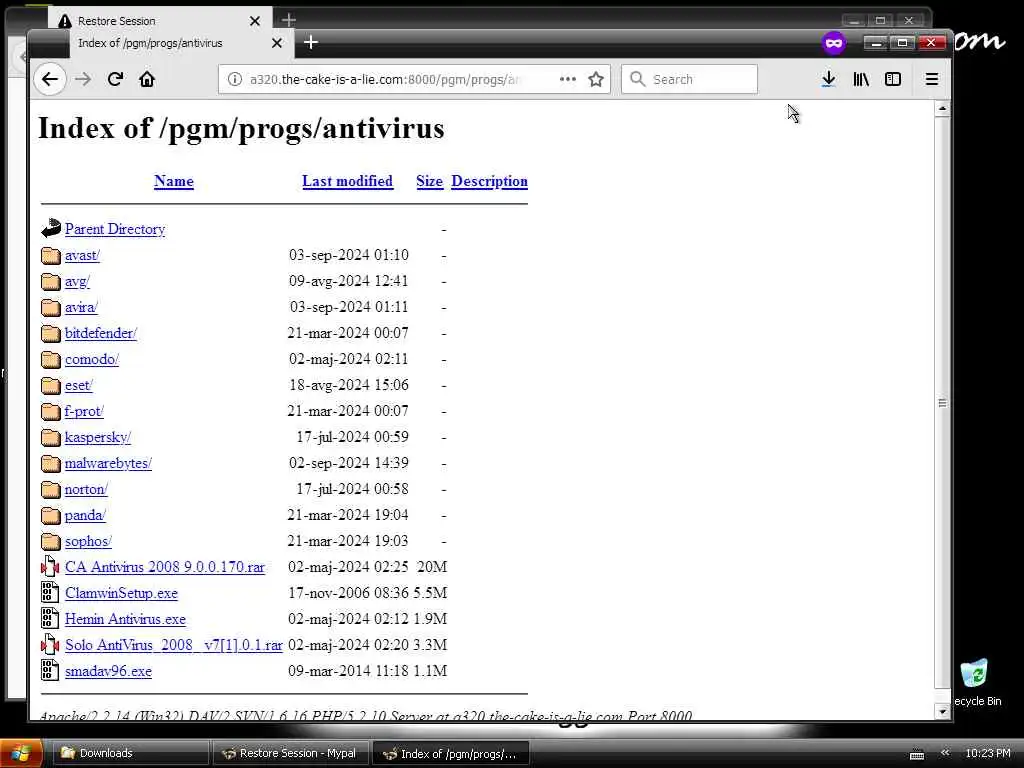The image size is (1024, 768).
Task: Switch to Restore Session - Mypal taskbar button
Action: pos(291,754)
